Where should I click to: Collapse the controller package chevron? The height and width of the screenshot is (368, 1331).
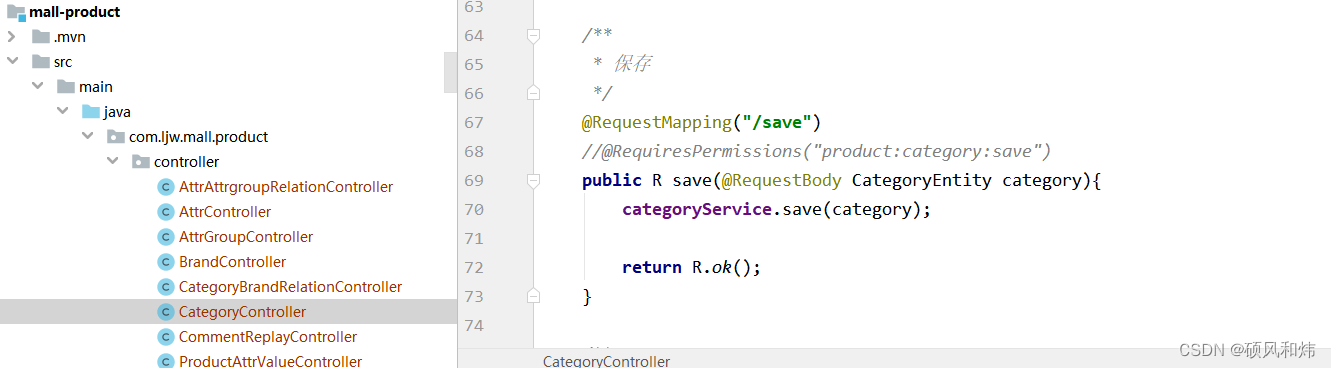point(112,162)
